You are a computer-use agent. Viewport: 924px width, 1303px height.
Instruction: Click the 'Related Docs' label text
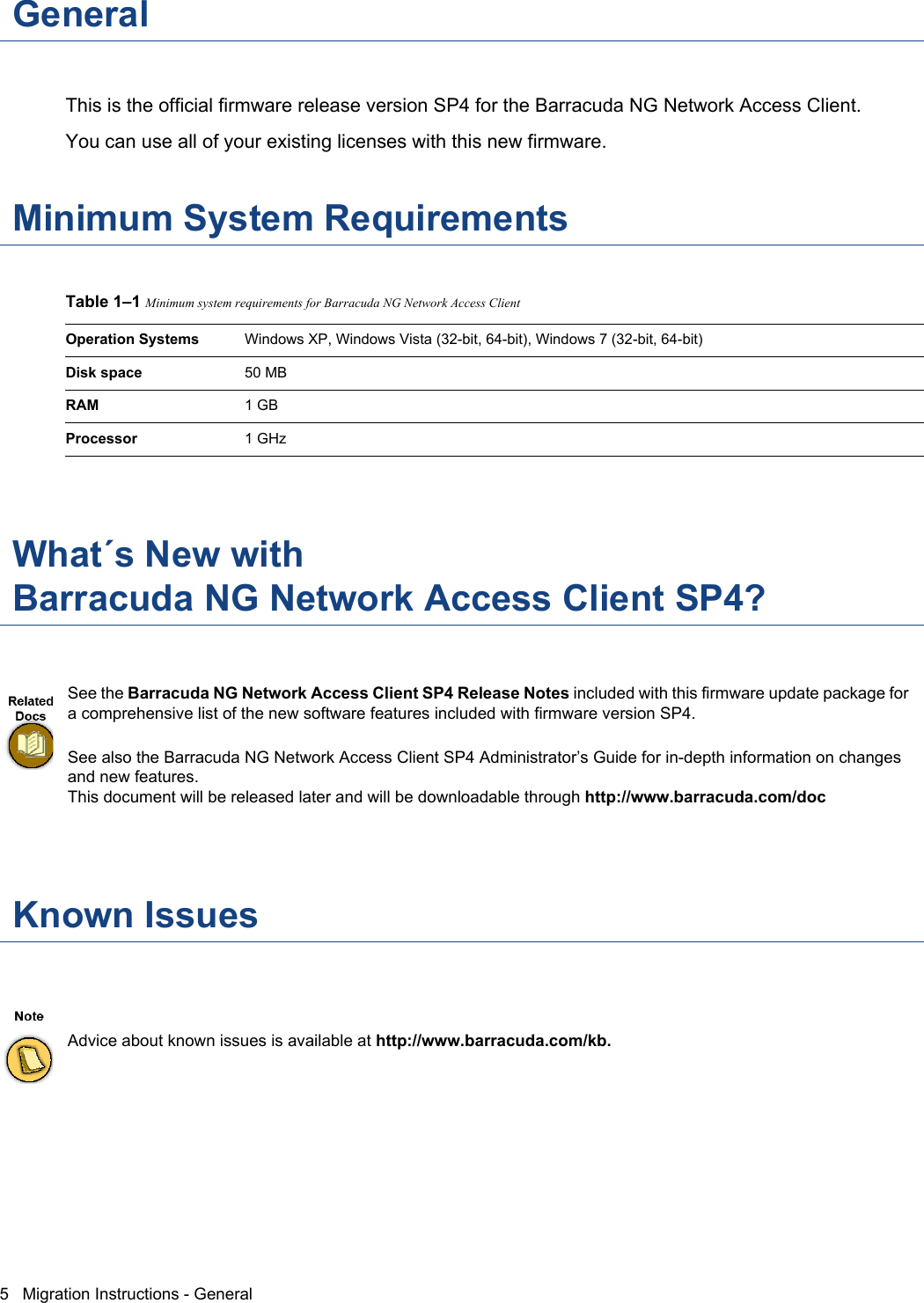pyautogui.click(x=31, y=708)
